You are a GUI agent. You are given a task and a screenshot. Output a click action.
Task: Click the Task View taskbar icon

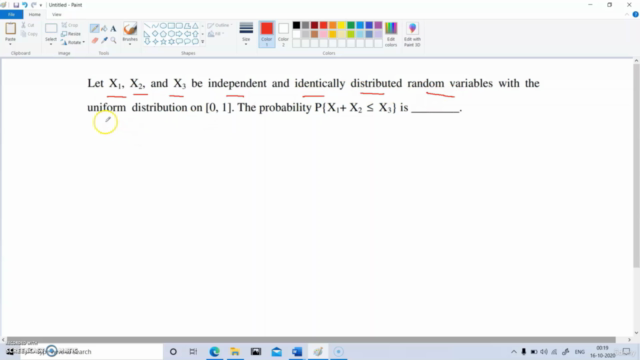(193, 351)
